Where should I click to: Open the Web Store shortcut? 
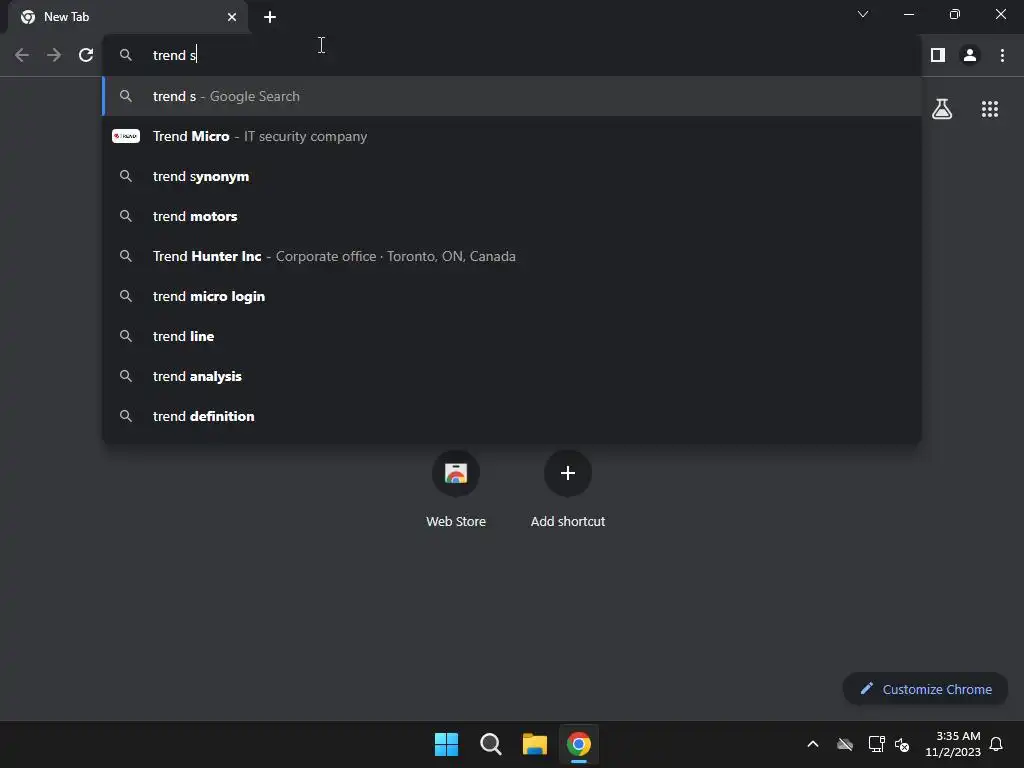[456, 490]
